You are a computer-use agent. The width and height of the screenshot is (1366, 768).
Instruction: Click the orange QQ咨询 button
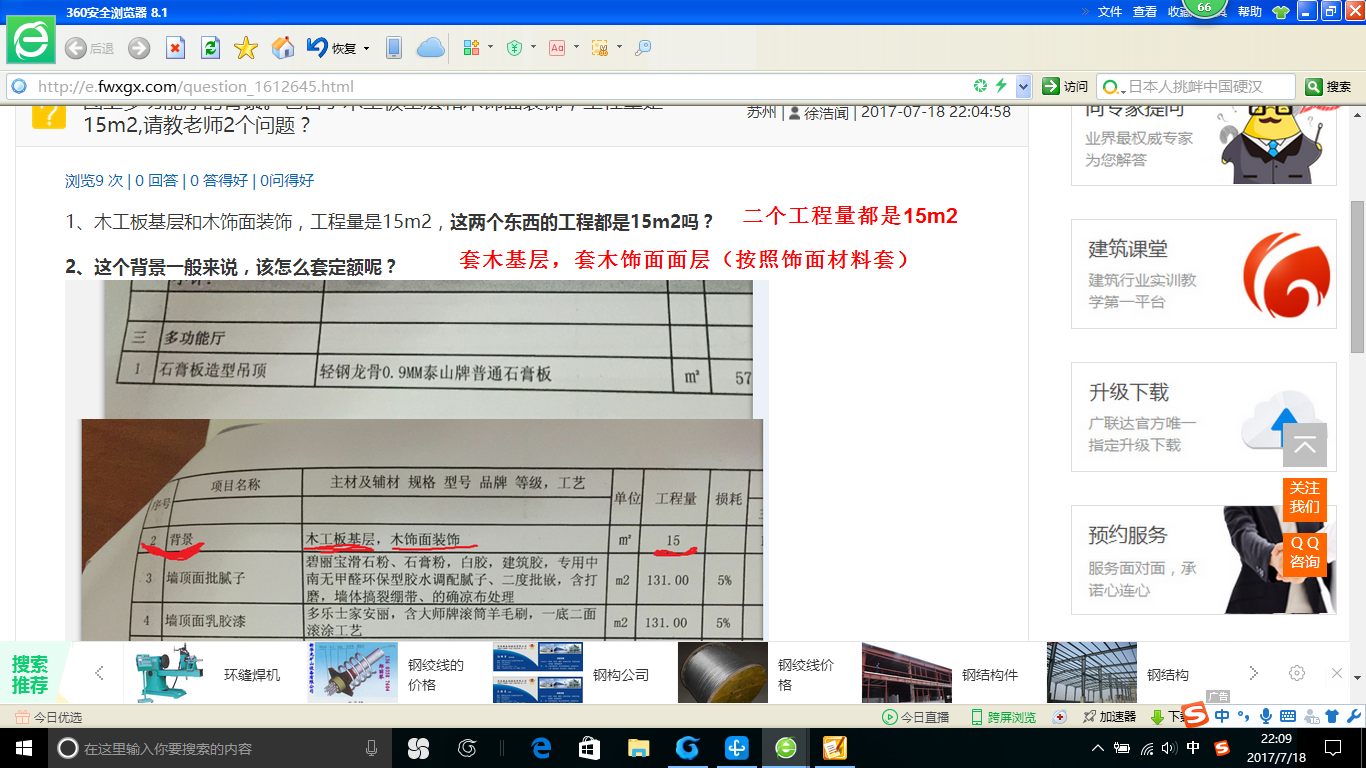[1305, 552]
